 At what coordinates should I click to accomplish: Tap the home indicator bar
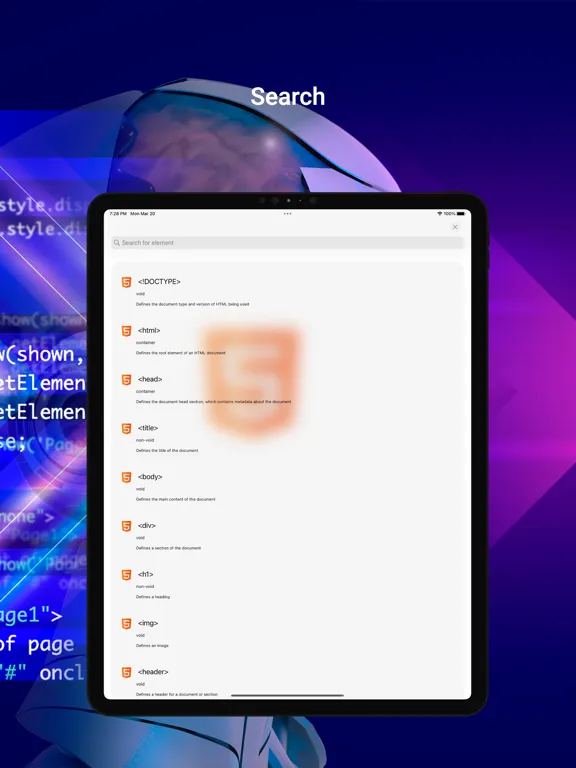288,695
